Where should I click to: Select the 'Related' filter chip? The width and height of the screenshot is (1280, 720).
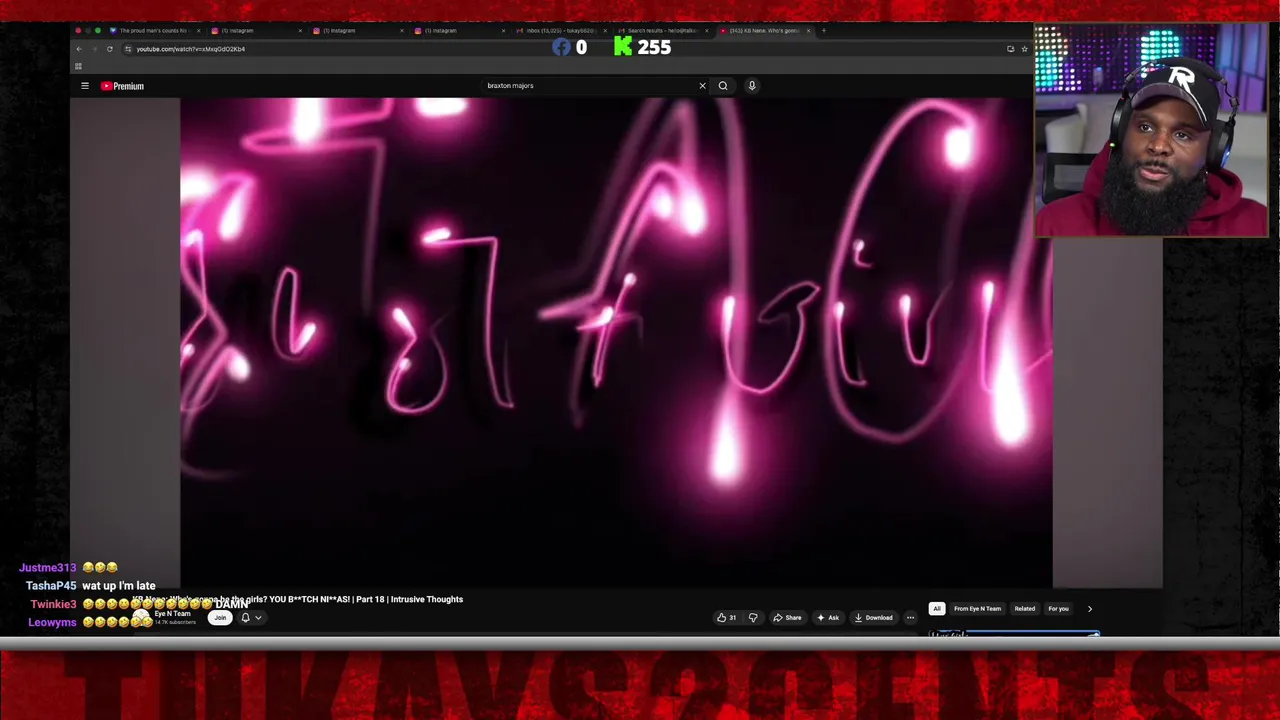point(1025,608)
